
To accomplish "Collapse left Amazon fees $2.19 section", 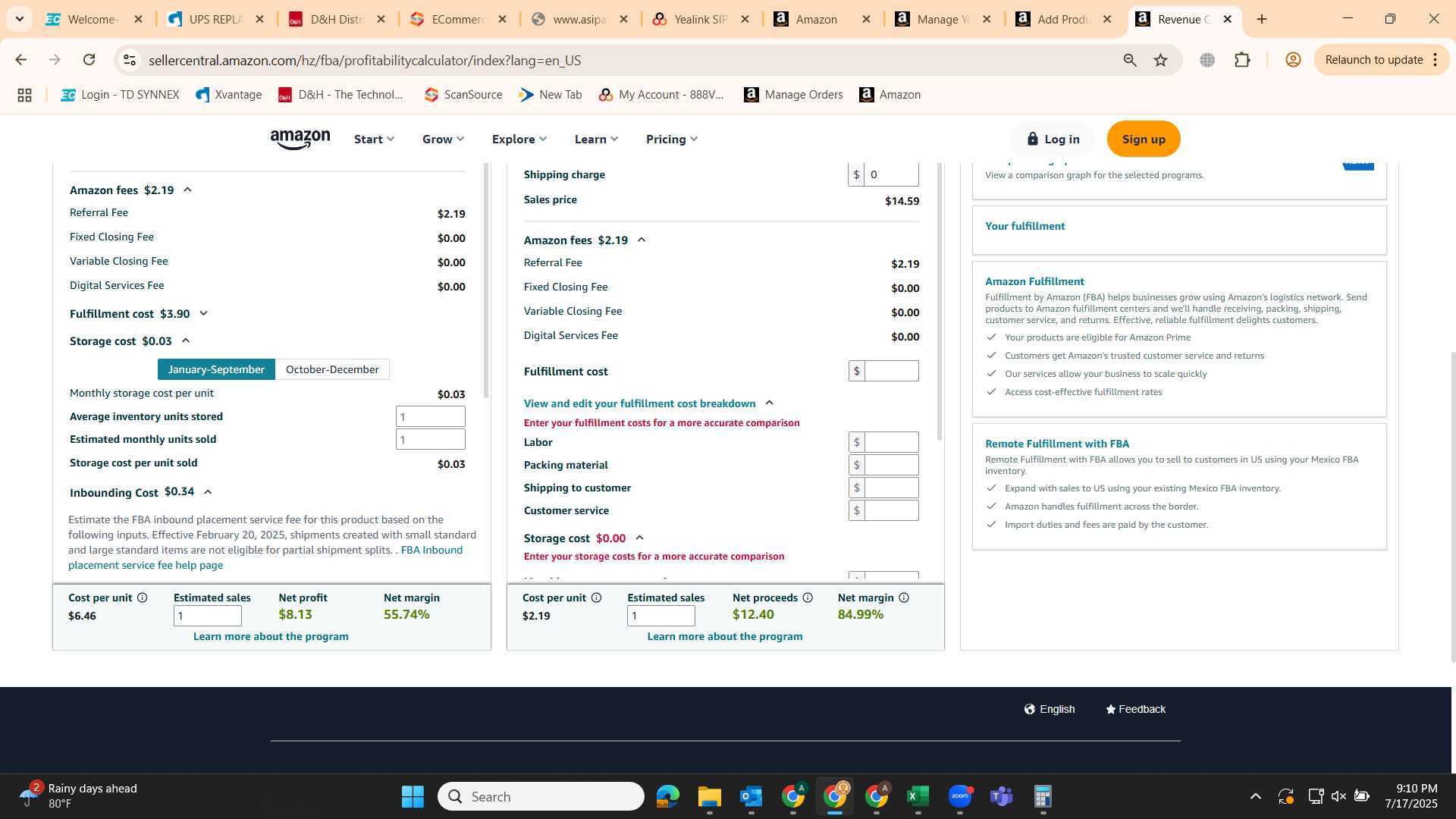I will pyautogui.click(x=187, y=190).
